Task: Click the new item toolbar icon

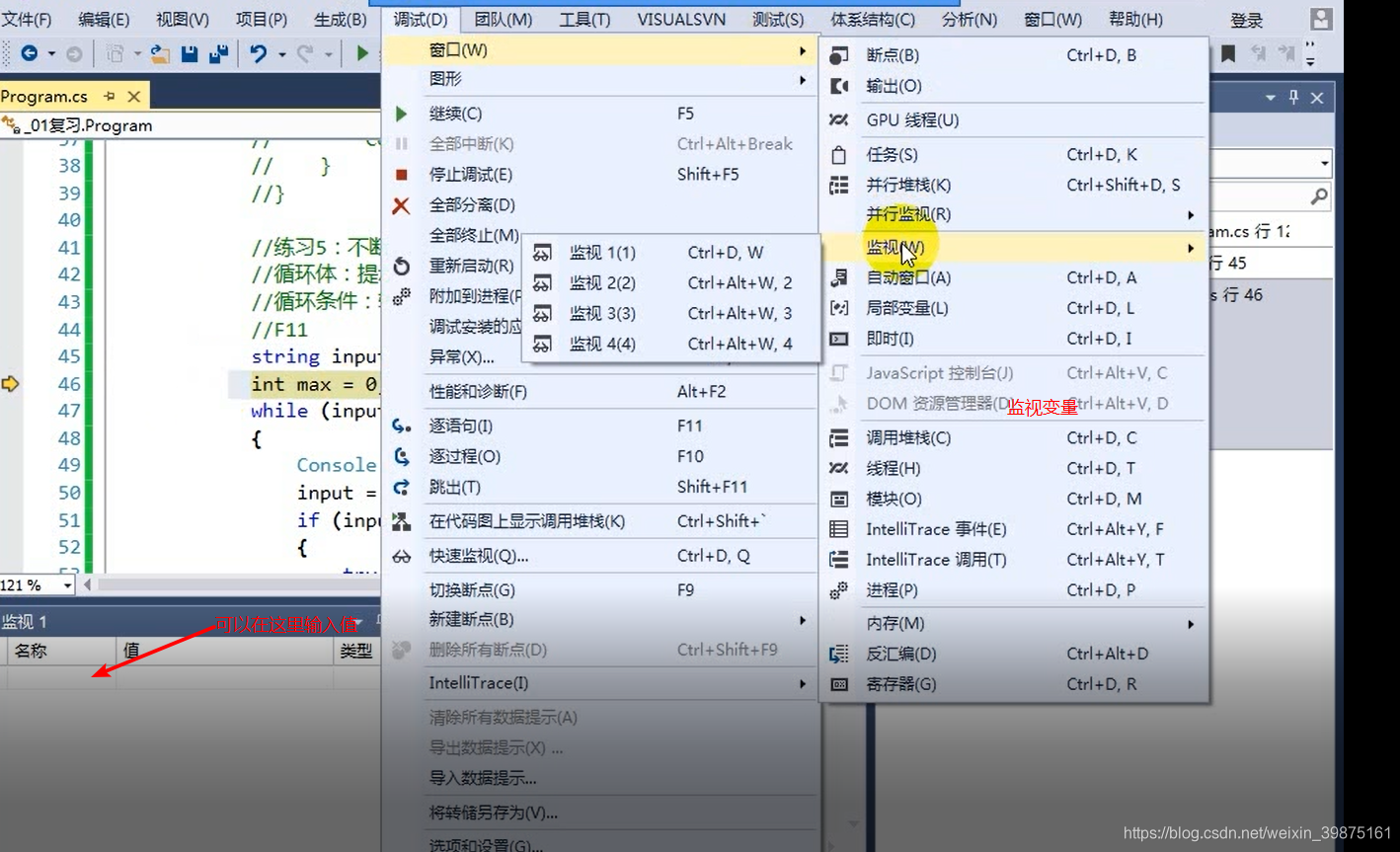Action: tap(116, 53)
